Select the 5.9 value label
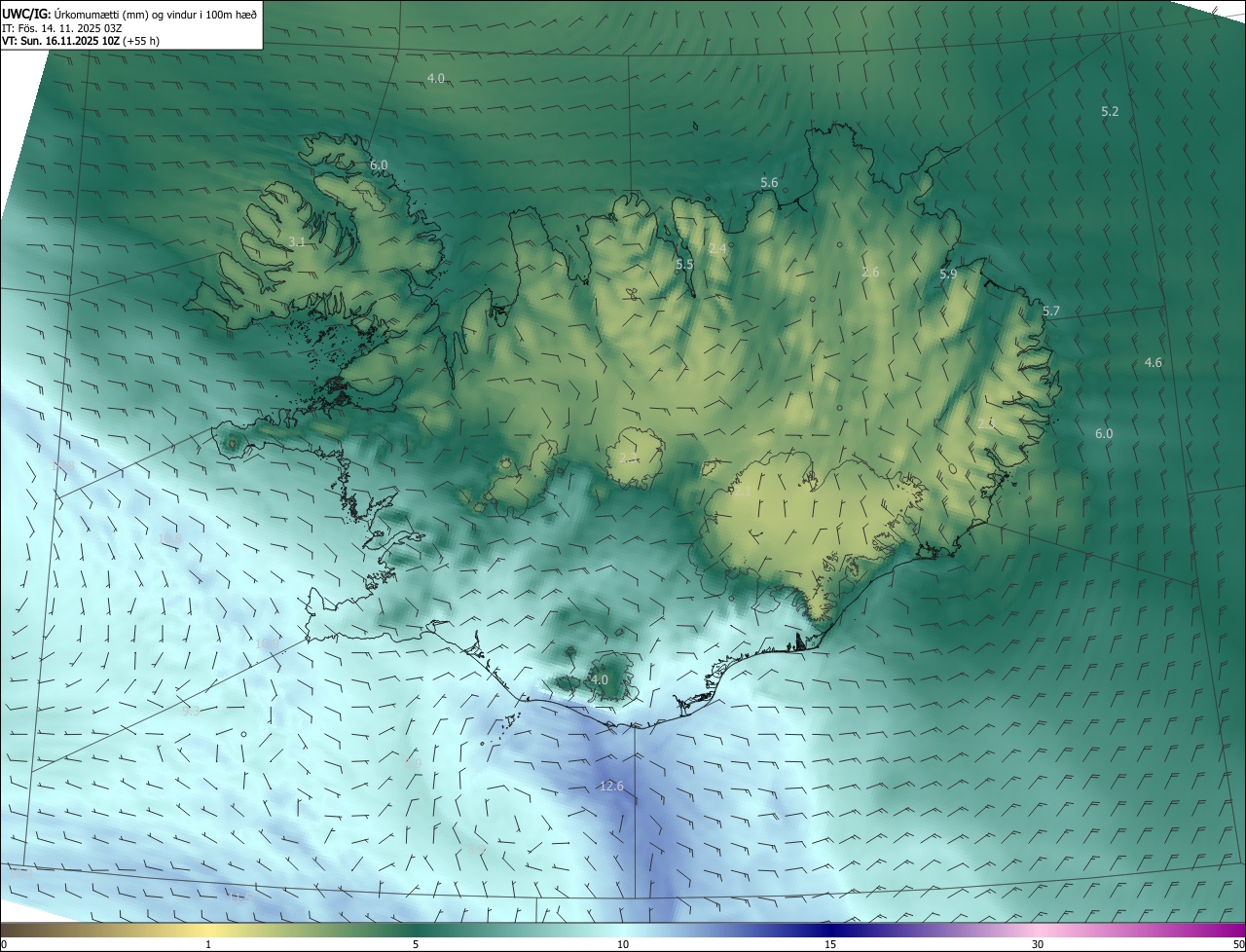The width and height of the screenshot is (1246, 952). [x=948, y=275]
